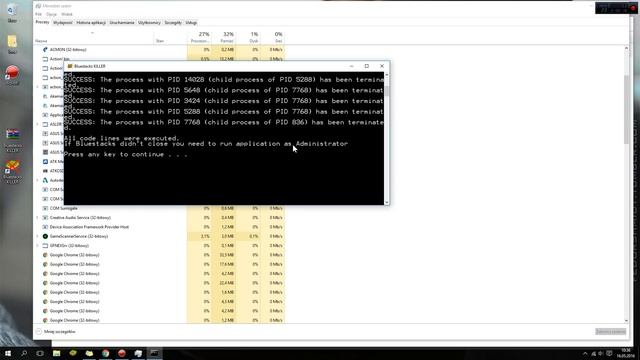Sort by the Dysk column header

pos(248,37)
